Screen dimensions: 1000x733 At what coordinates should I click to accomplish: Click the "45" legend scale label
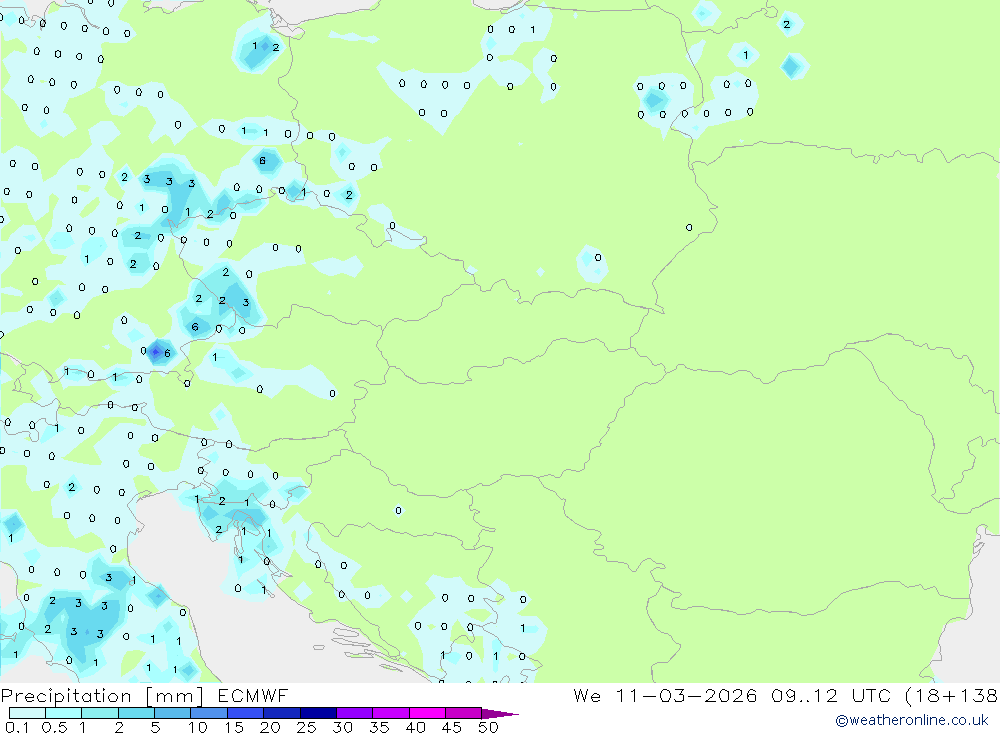tap(452, 727)
